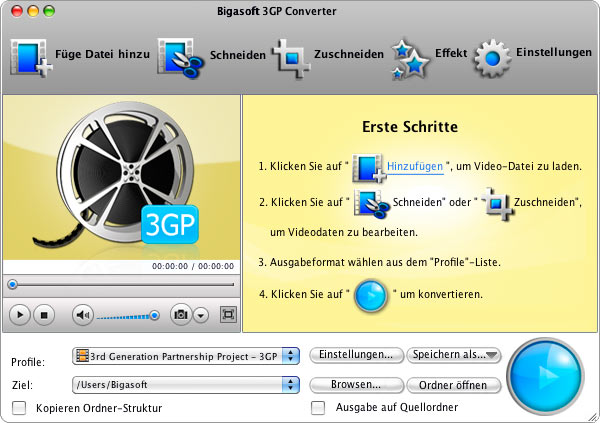The image size is (600, 423).
Task: Take a snapshot with the camera icon
Action: (x=181, y=315)
